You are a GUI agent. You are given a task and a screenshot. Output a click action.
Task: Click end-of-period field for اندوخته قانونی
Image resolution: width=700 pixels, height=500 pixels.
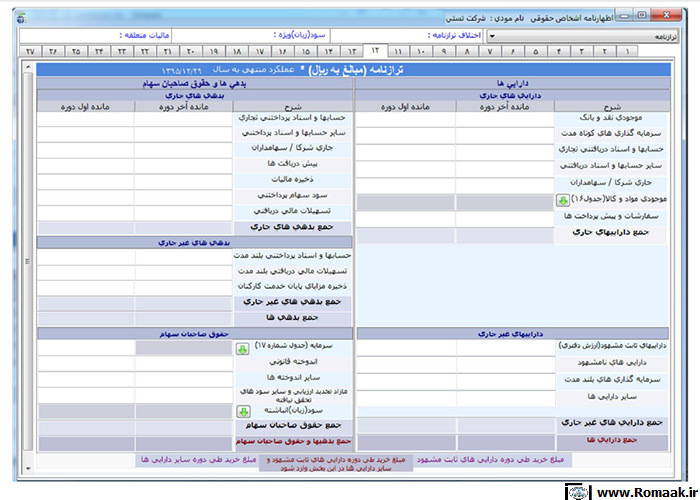[183, 364]
